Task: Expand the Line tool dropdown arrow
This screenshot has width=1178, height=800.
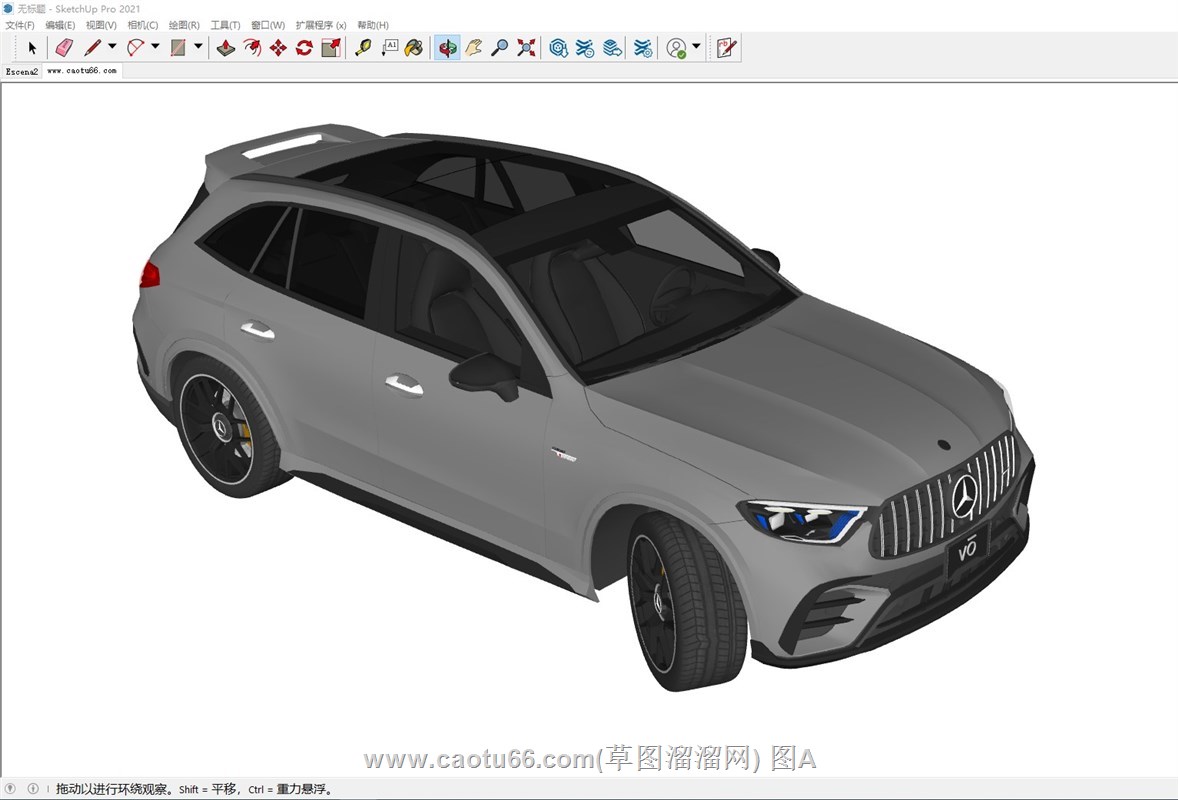Action: [112, 47]
